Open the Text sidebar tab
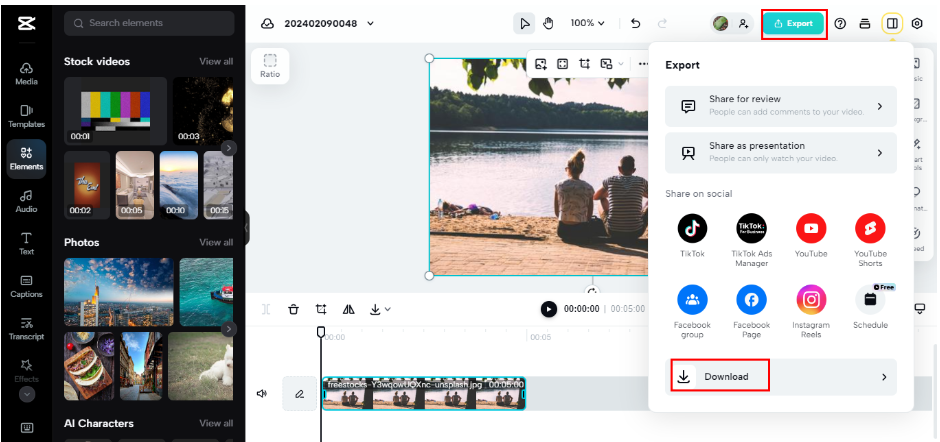The width and height of the screenshot is (940, 442). [x=26, y=244]
